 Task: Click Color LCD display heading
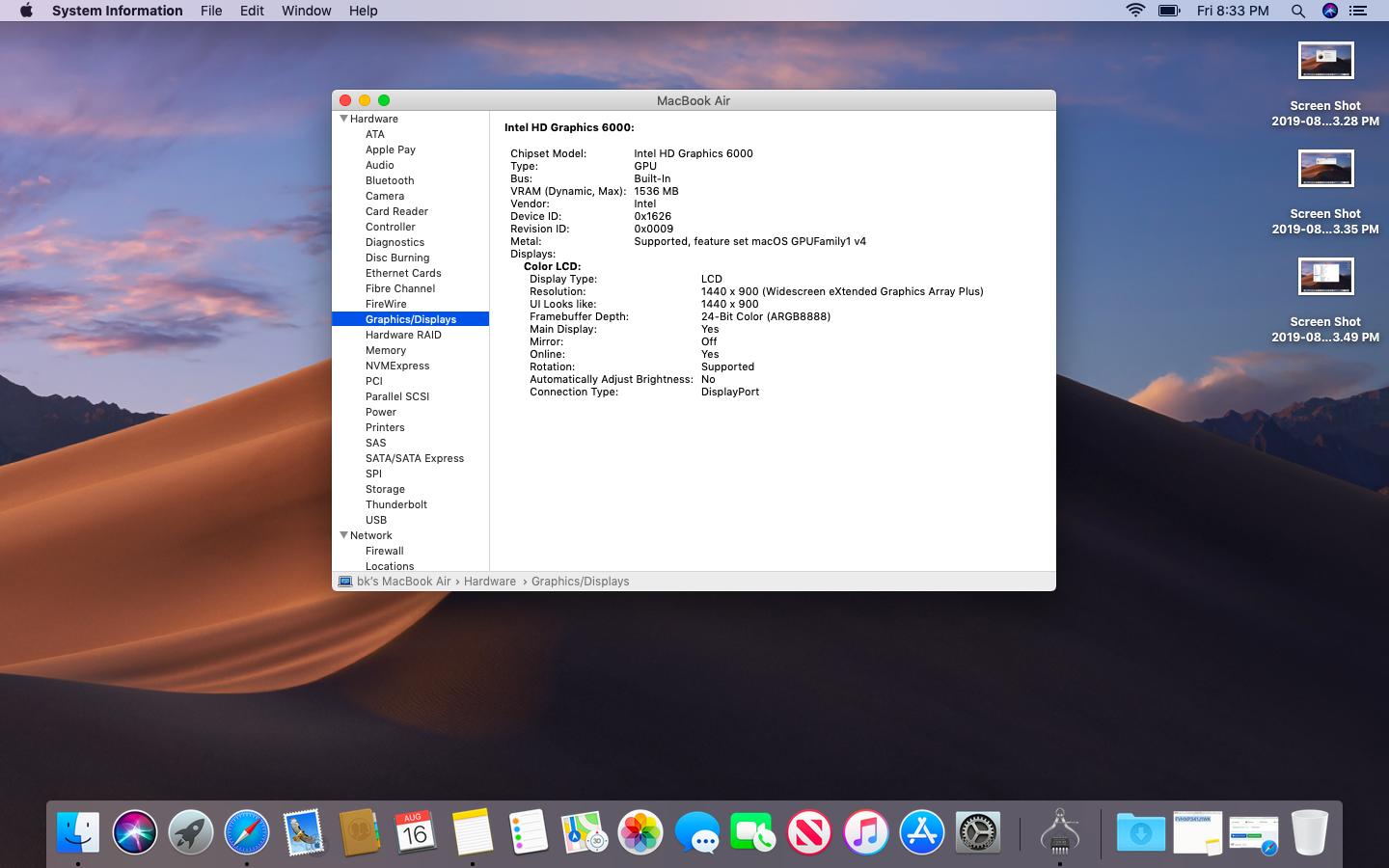pos(552,266)
